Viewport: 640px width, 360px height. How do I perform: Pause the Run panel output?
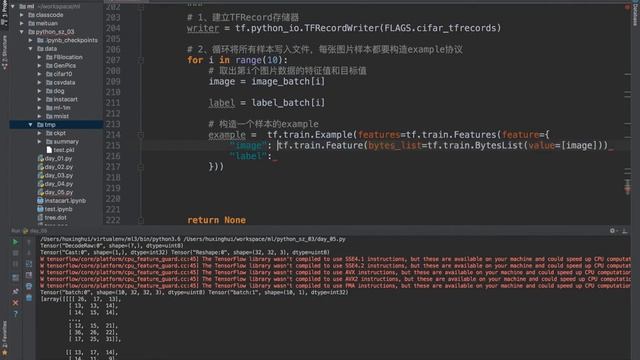[x=15, y=264]
